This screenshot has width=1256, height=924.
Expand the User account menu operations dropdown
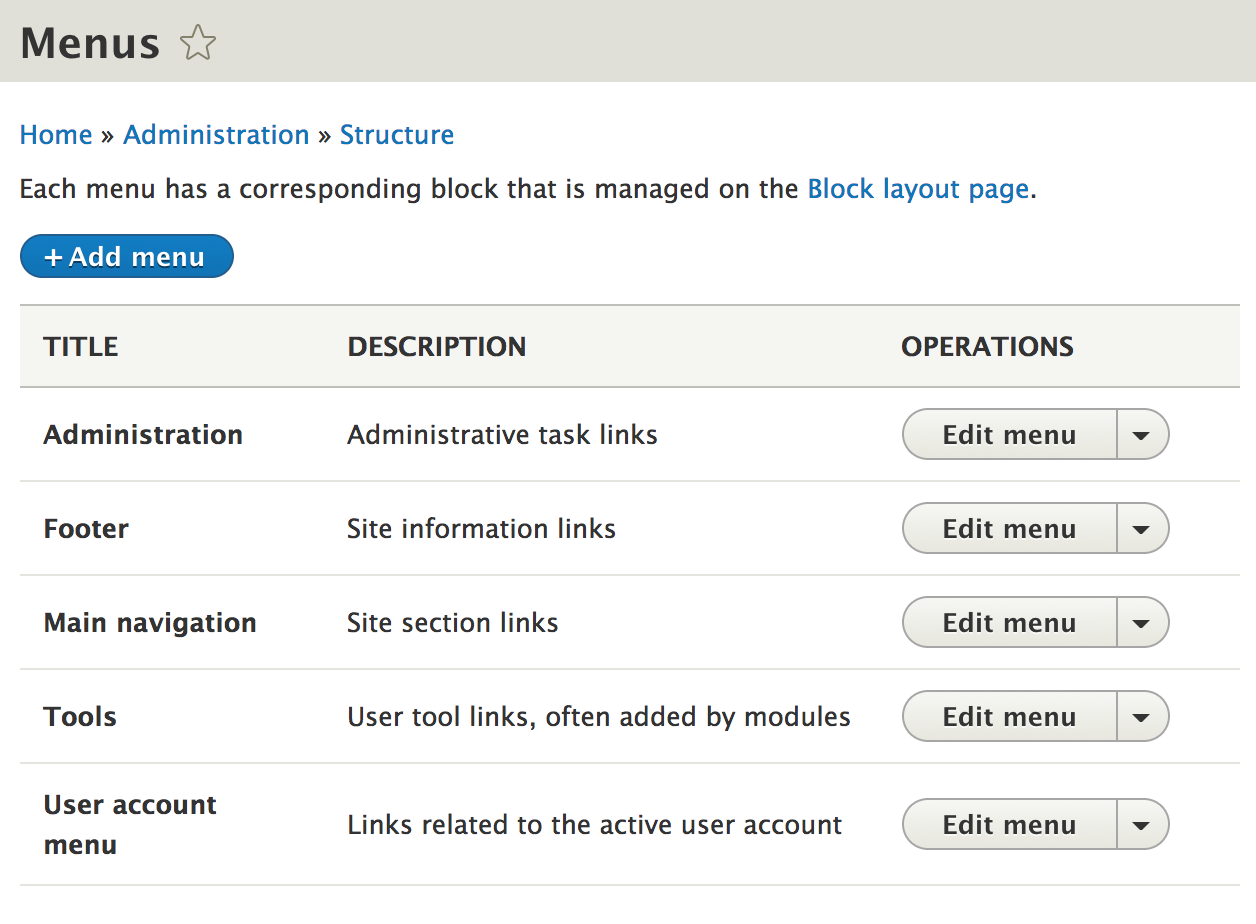(1142, 825)
